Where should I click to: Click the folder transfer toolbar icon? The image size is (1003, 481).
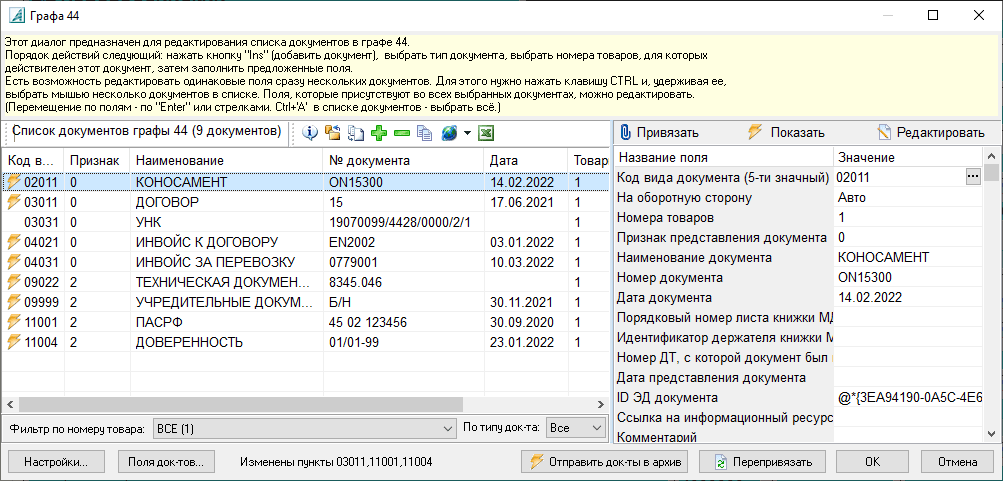tap(333, 133)
